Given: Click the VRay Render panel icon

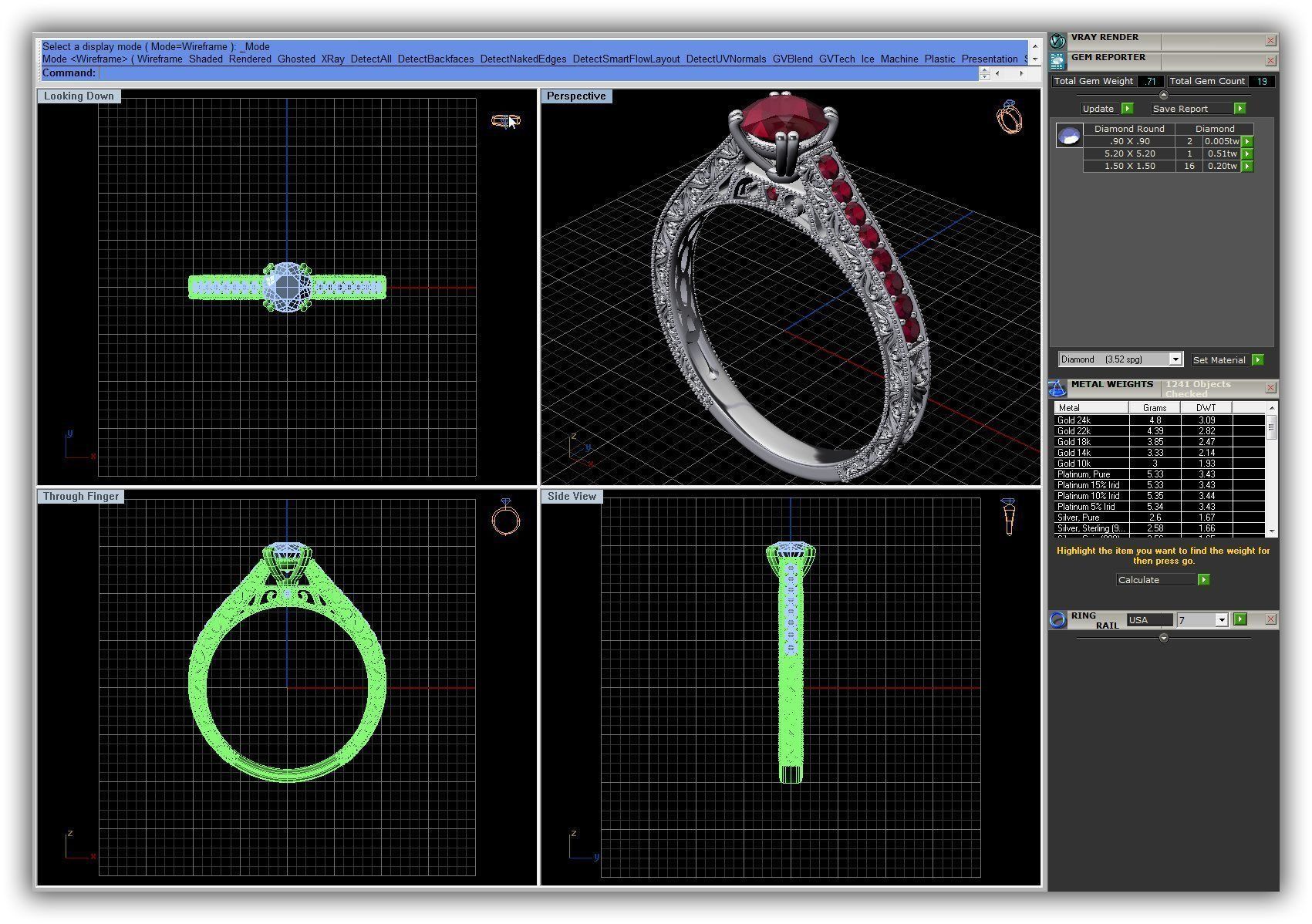Looking at the screenshot, I should pyautogui.click(x=1057, y=40).
